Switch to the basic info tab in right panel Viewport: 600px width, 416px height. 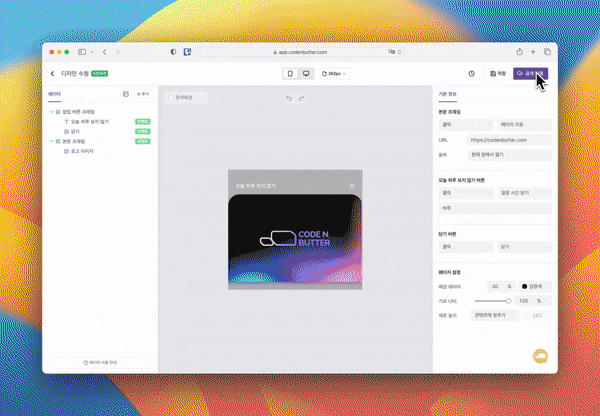(x=447, y=94)
